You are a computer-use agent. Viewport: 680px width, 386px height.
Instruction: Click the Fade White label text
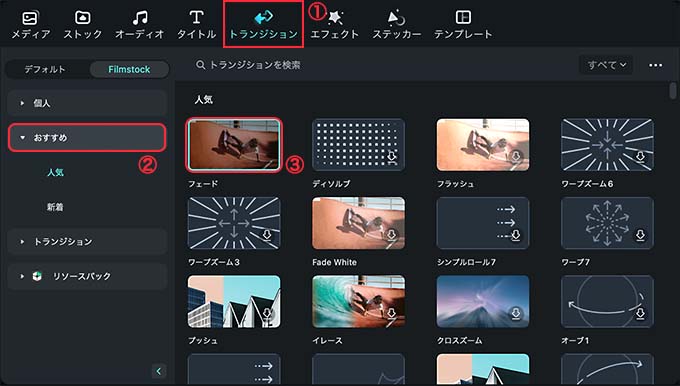334,262
